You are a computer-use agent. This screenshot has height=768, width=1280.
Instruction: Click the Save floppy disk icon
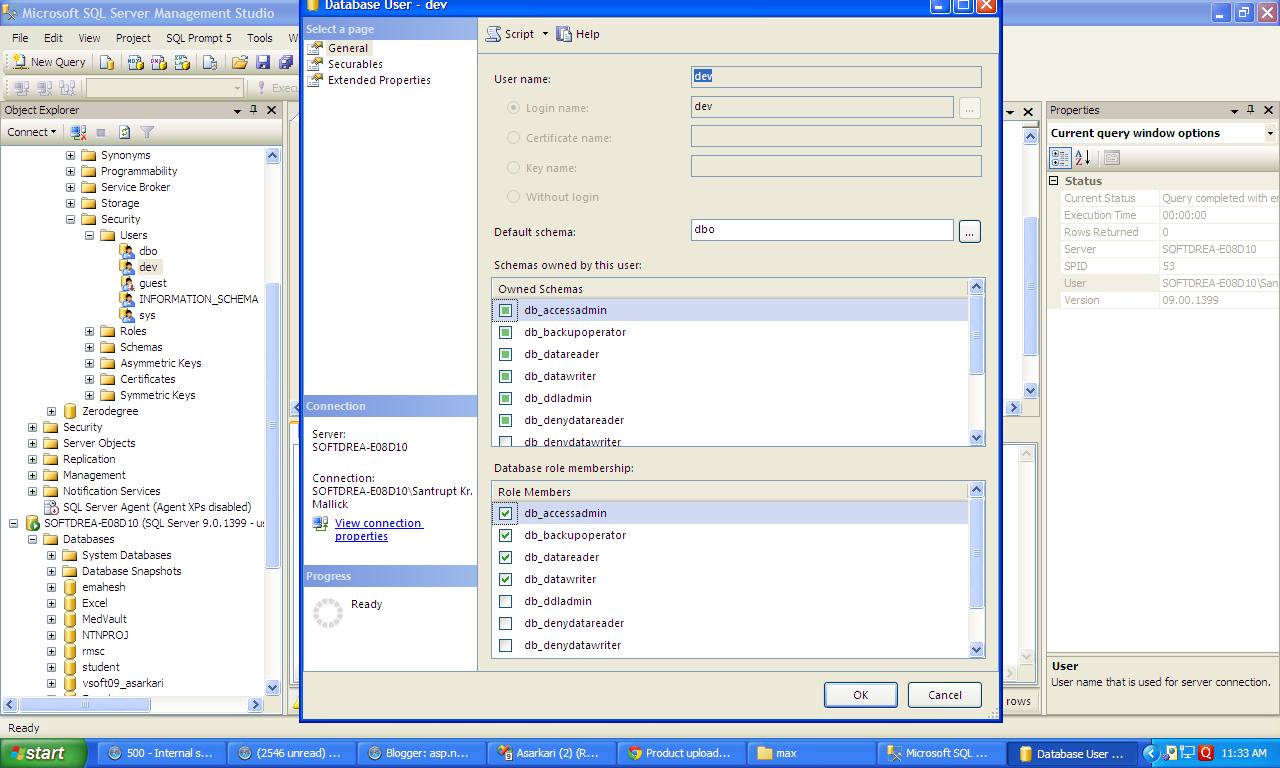click(264, 62)
